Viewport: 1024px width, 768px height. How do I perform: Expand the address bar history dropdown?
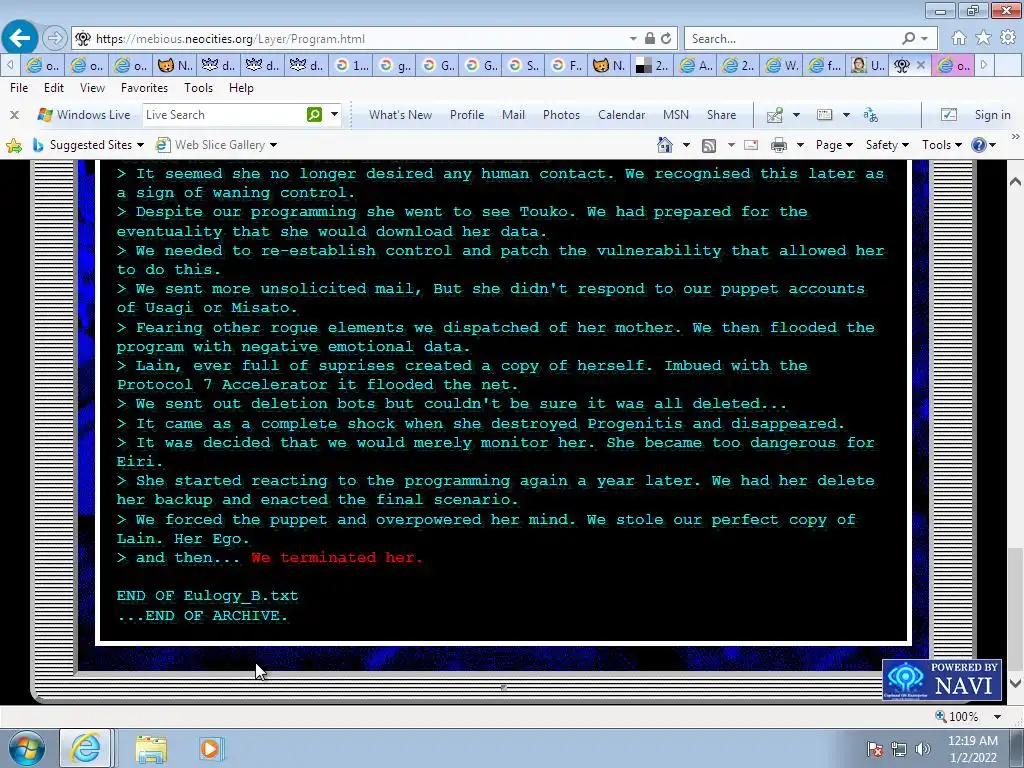633,39
